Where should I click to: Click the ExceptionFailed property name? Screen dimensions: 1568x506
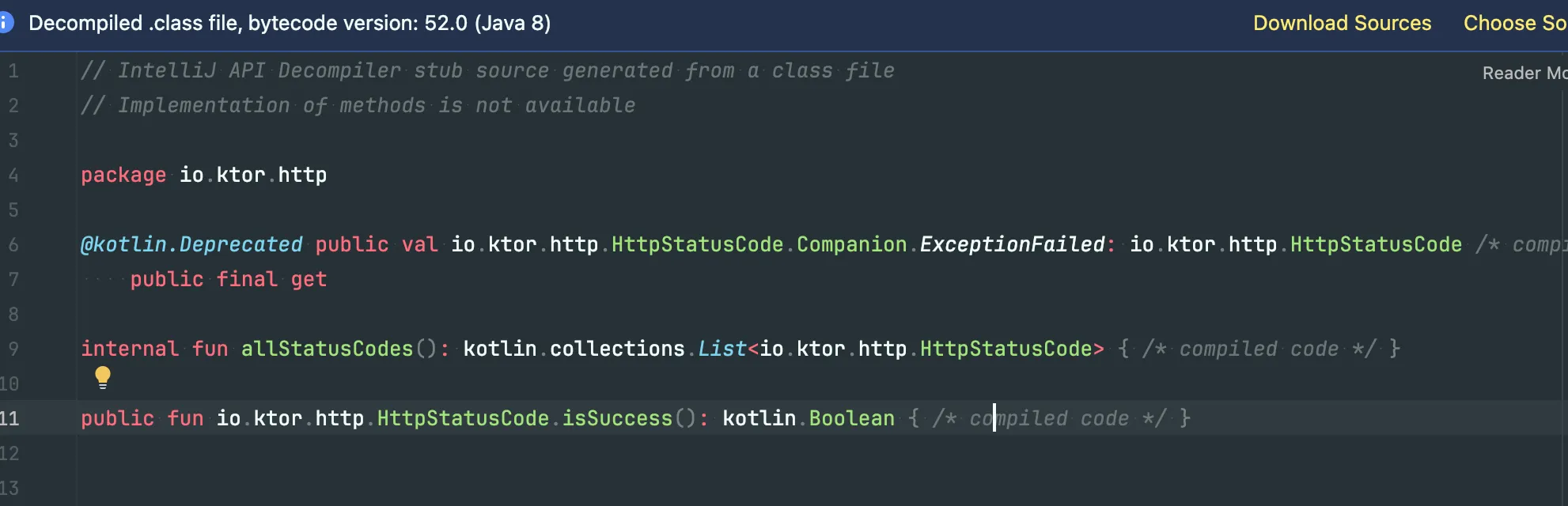[1012, 244]
